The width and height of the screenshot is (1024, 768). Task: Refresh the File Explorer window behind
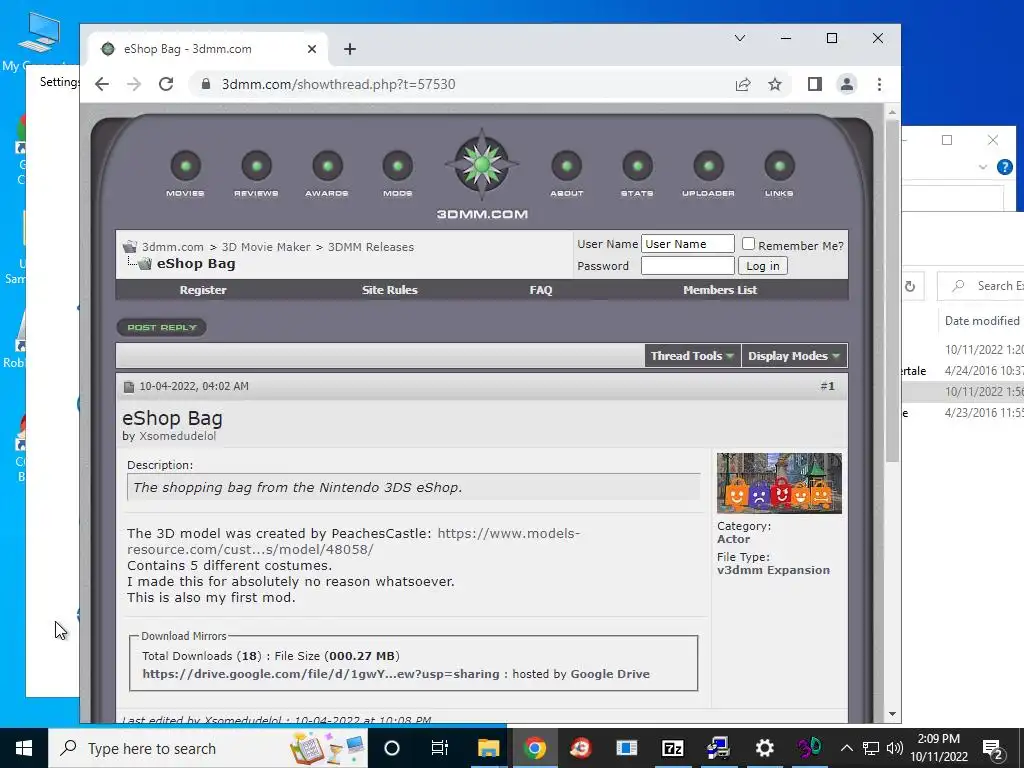tap(910, 286)
